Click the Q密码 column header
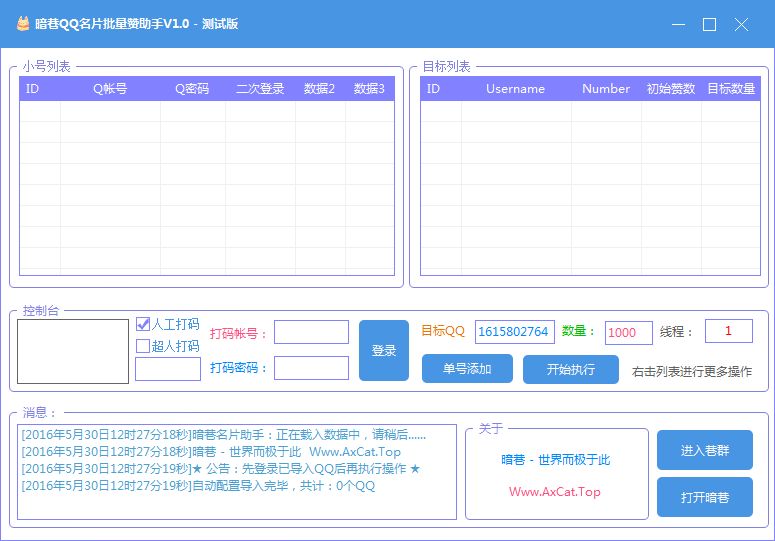 (192, 89)
